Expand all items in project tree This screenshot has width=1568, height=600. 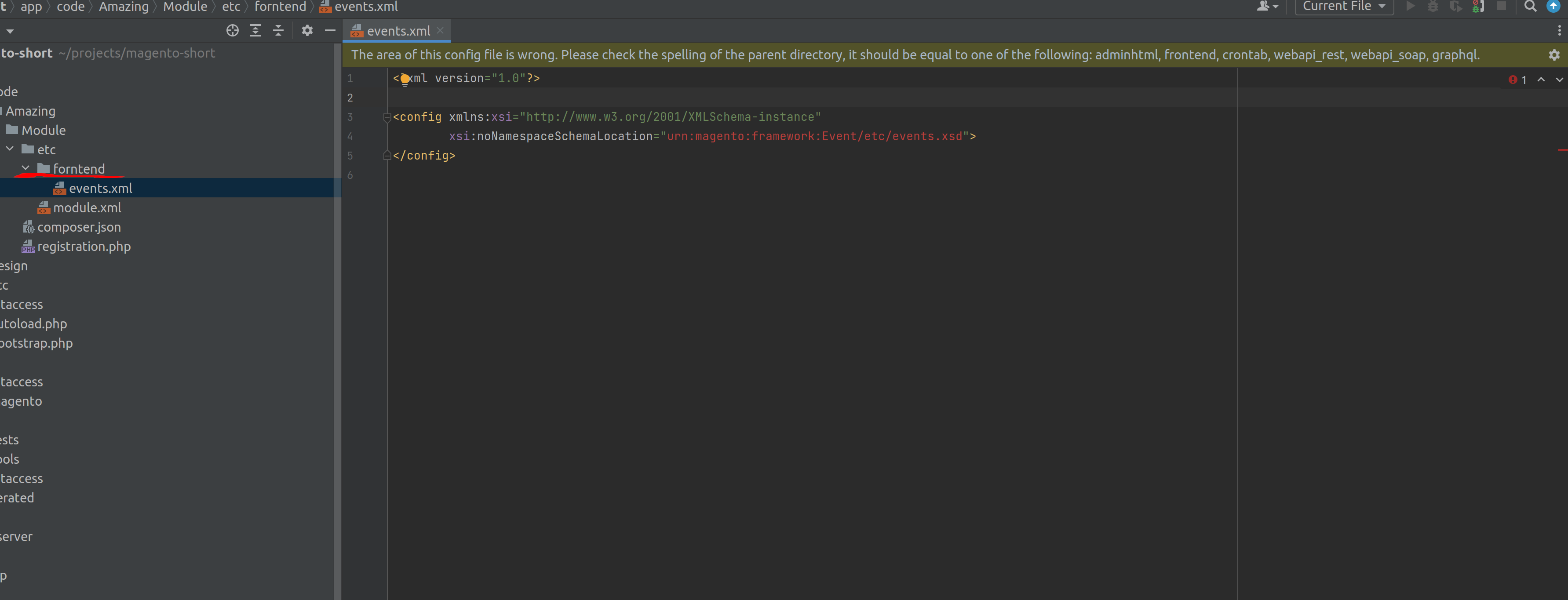coord(255,30)
